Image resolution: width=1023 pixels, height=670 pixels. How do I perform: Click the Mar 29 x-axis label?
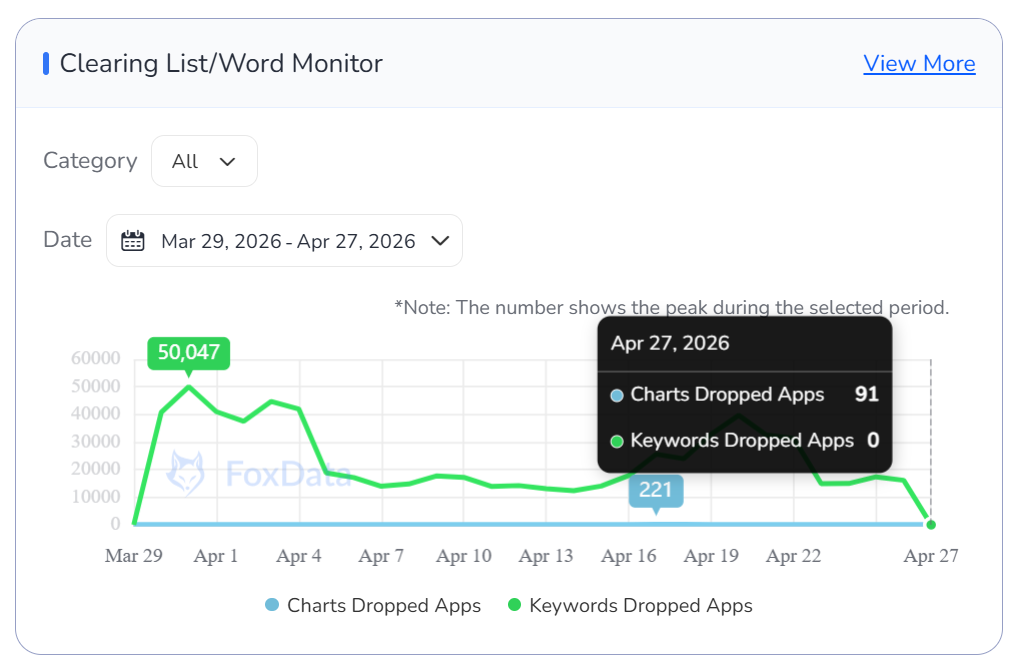pos(133,557)
